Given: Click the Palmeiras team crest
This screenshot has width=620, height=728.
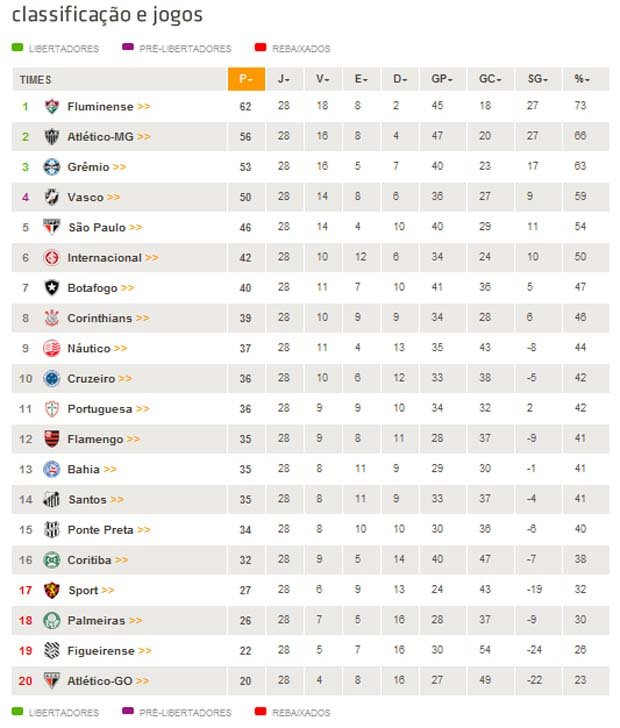Looking at the screenshot, I should pyautogui.click(x=52, y=620).
